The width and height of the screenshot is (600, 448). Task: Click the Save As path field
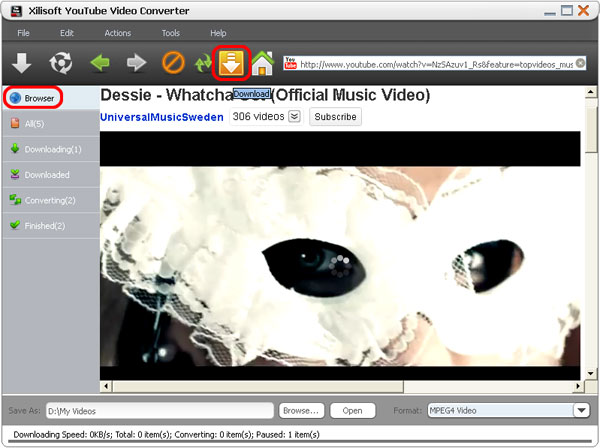pos(160,411)
